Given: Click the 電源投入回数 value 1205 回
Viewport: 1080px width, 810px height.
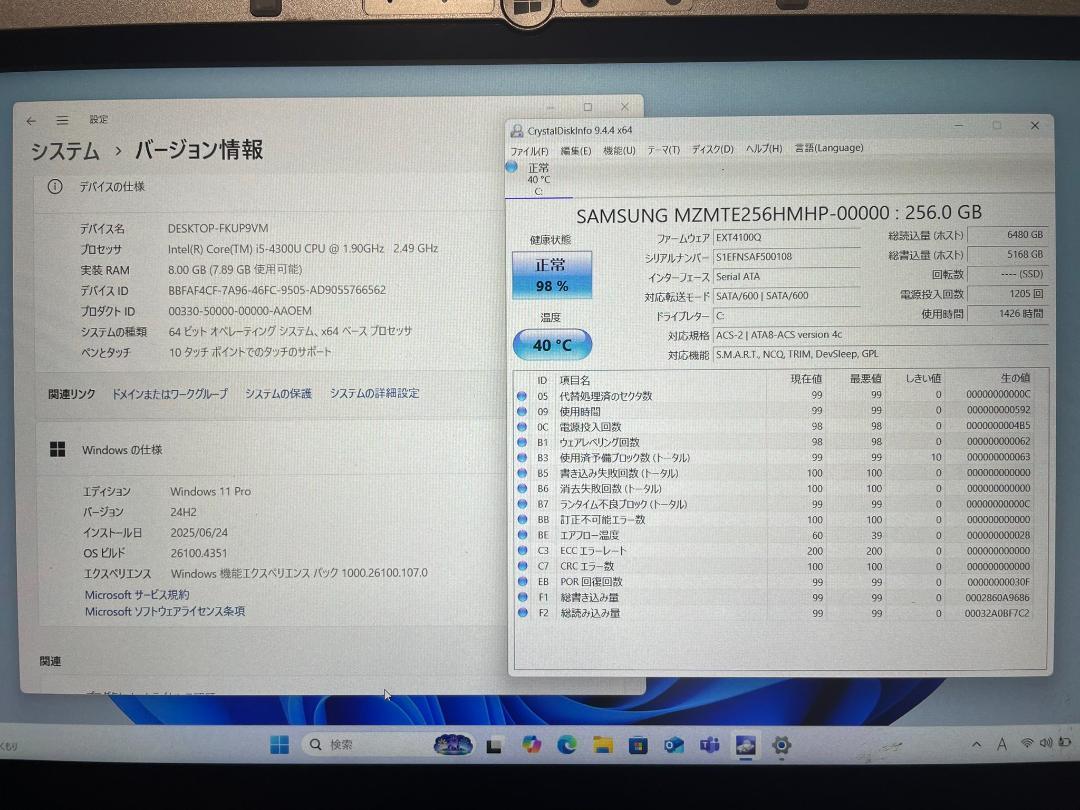Looking at the screenshot, I should 1008,293.
